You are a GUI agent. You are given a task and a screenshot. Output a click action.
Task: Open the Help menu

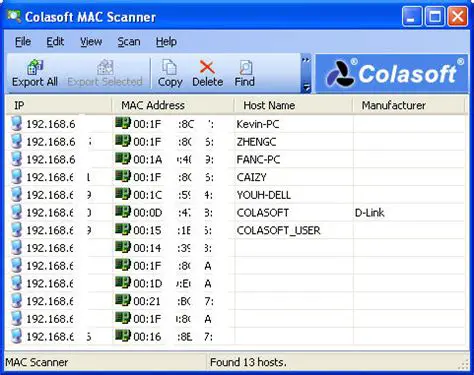pos(166,42)
